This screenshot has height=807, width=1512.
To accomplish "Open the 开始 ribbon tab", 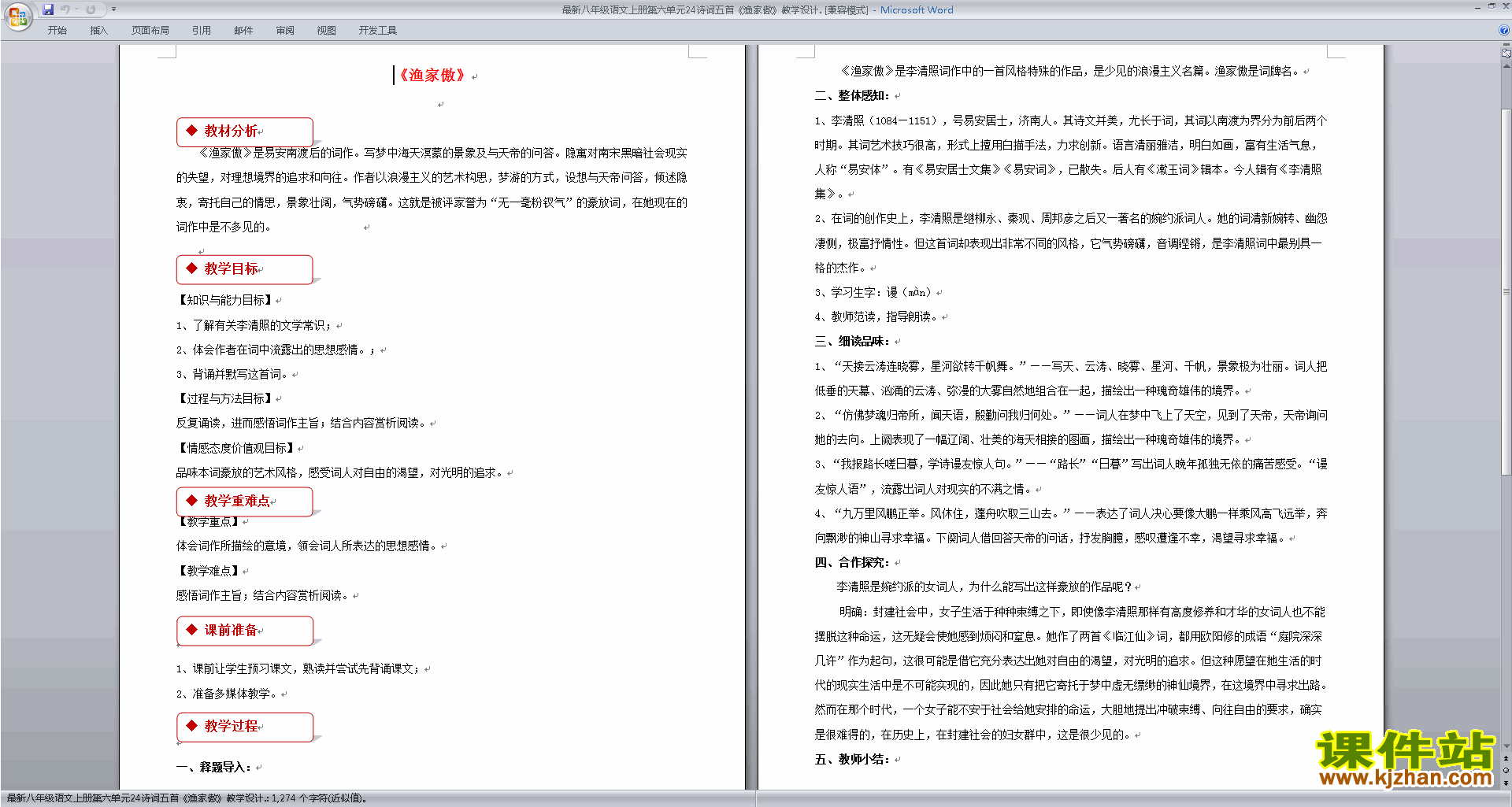I will [x=57, y=31].
